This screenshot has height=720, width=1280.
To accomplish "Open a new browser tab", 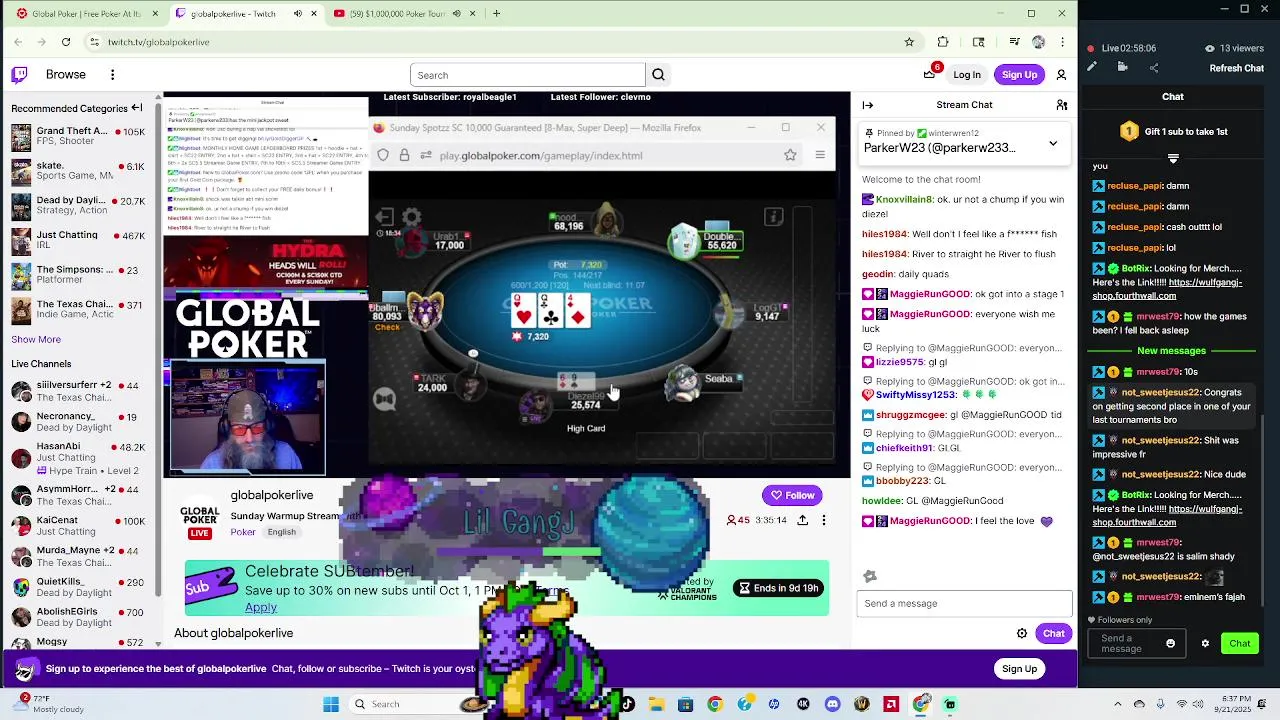I will pyautogui.click(x=497, y=14).
